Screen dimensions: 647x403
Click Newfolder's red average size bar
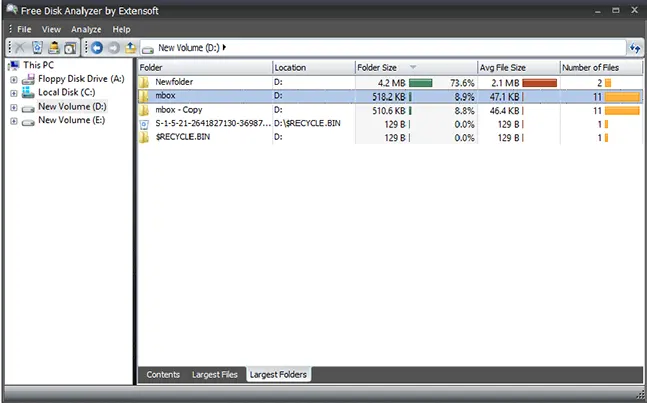pyautogui.click(x=539, y=83)
